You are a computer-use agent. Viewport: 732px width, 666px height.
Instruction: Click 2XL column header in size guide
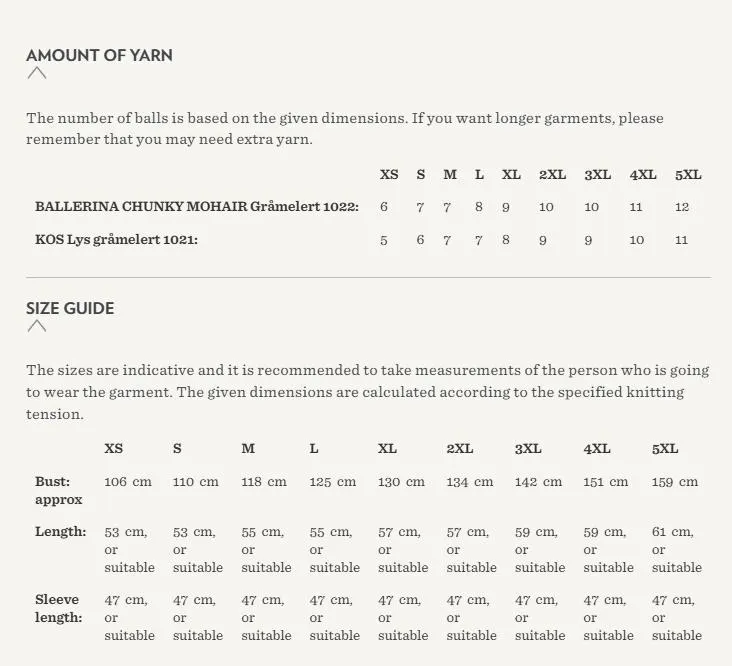460,449
